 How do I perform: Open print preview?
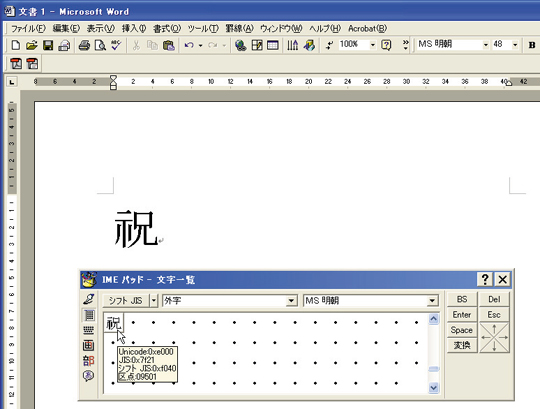pos(100,45)
